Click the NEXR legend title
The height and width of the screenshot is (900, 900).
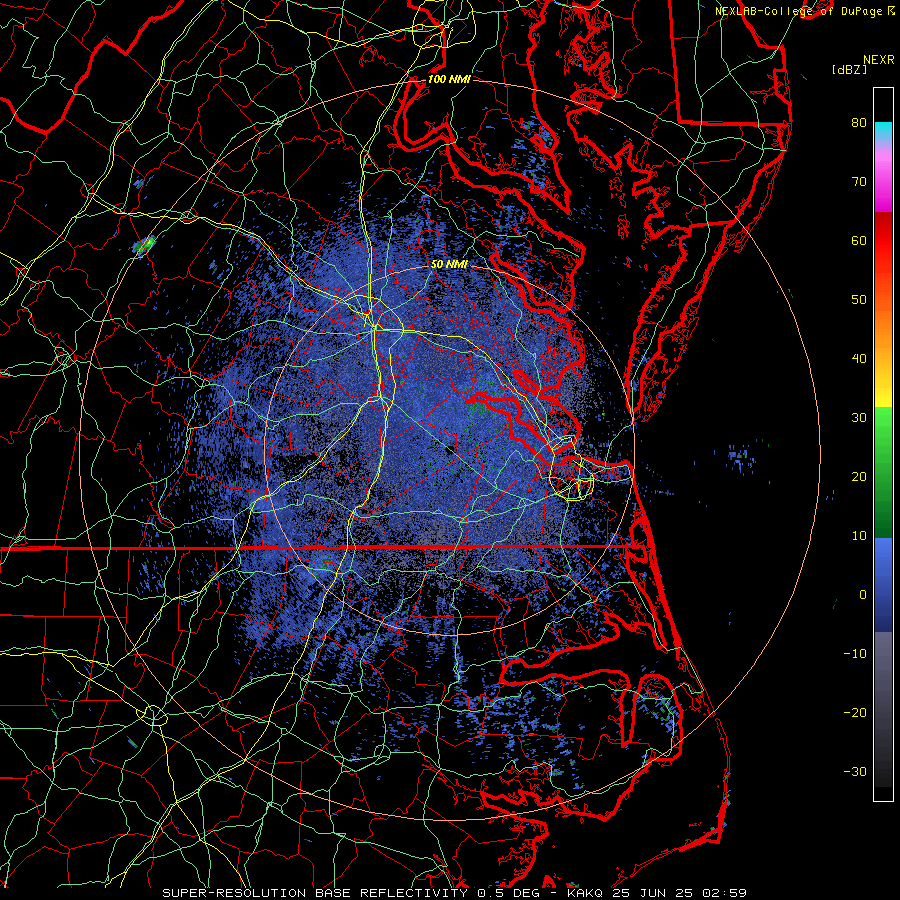click(879, 60)
